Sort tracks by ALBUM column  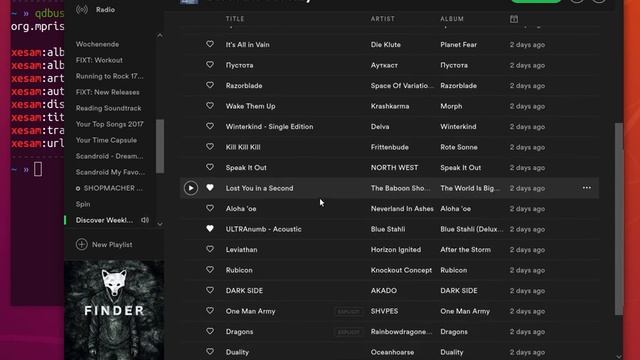click(452, 19)
